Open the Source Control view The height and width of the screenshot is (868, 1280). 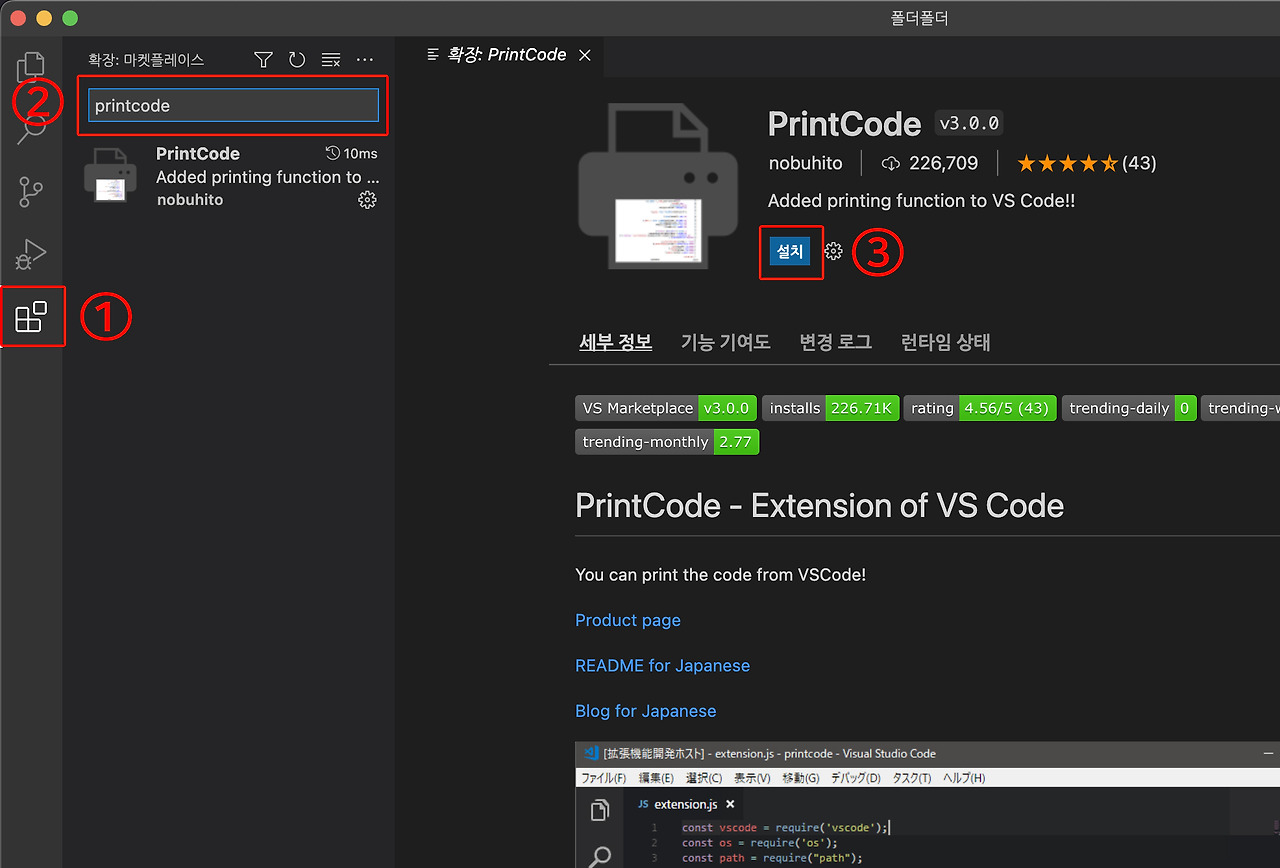pos(31,190)
